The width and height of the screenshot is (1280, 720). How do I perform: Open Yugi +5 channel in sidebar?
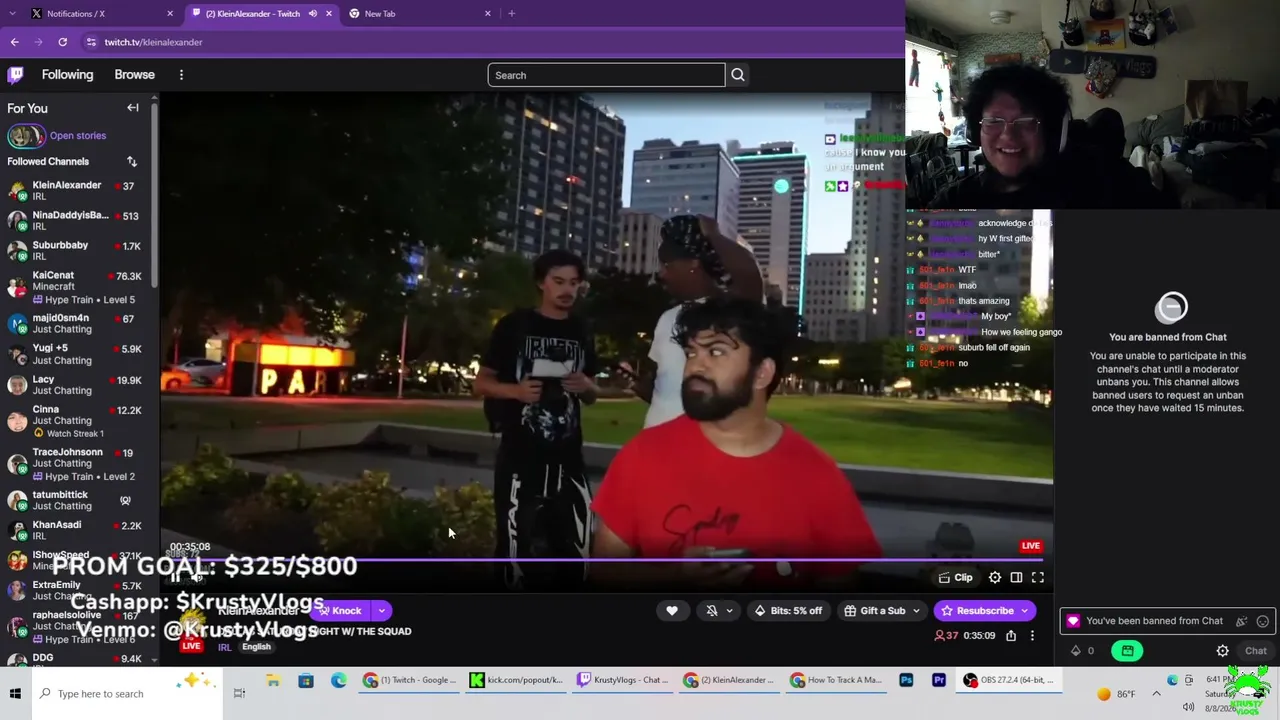point(77,354)
